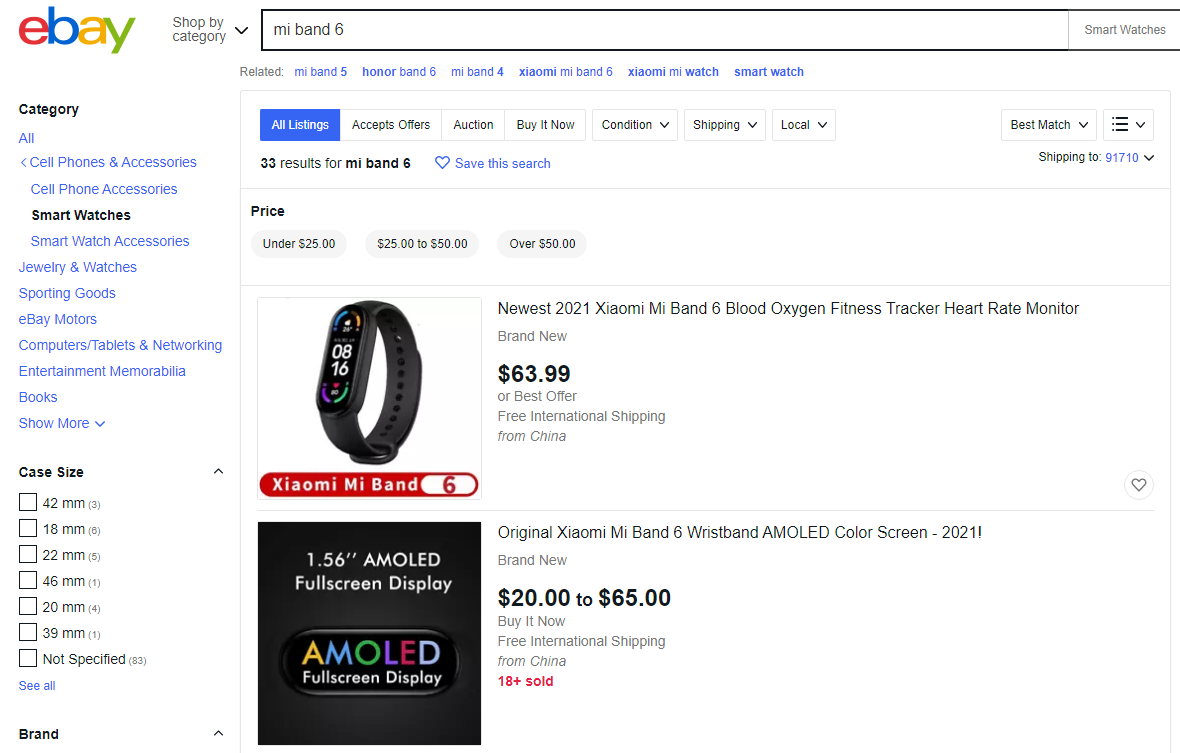Image resolution: width=1180 pixels, height=753 pixels.
Task: Open the Best Match sort dropdown
Action: [1048, 125]
